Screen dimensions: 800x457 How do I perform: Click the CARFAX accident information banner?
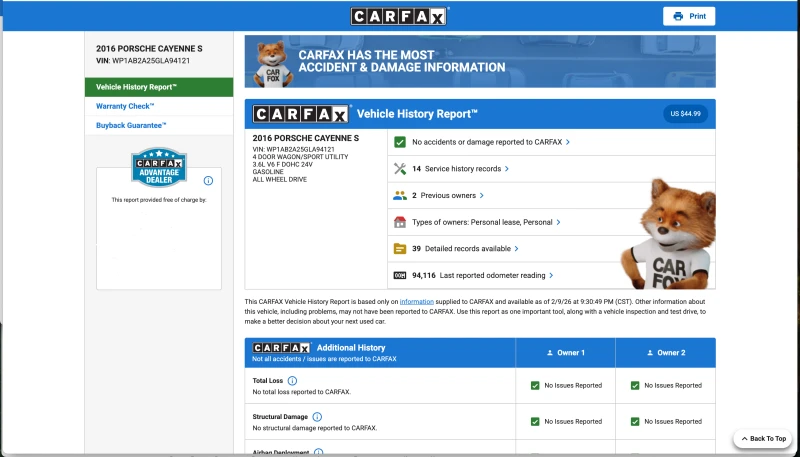(480, 61)
